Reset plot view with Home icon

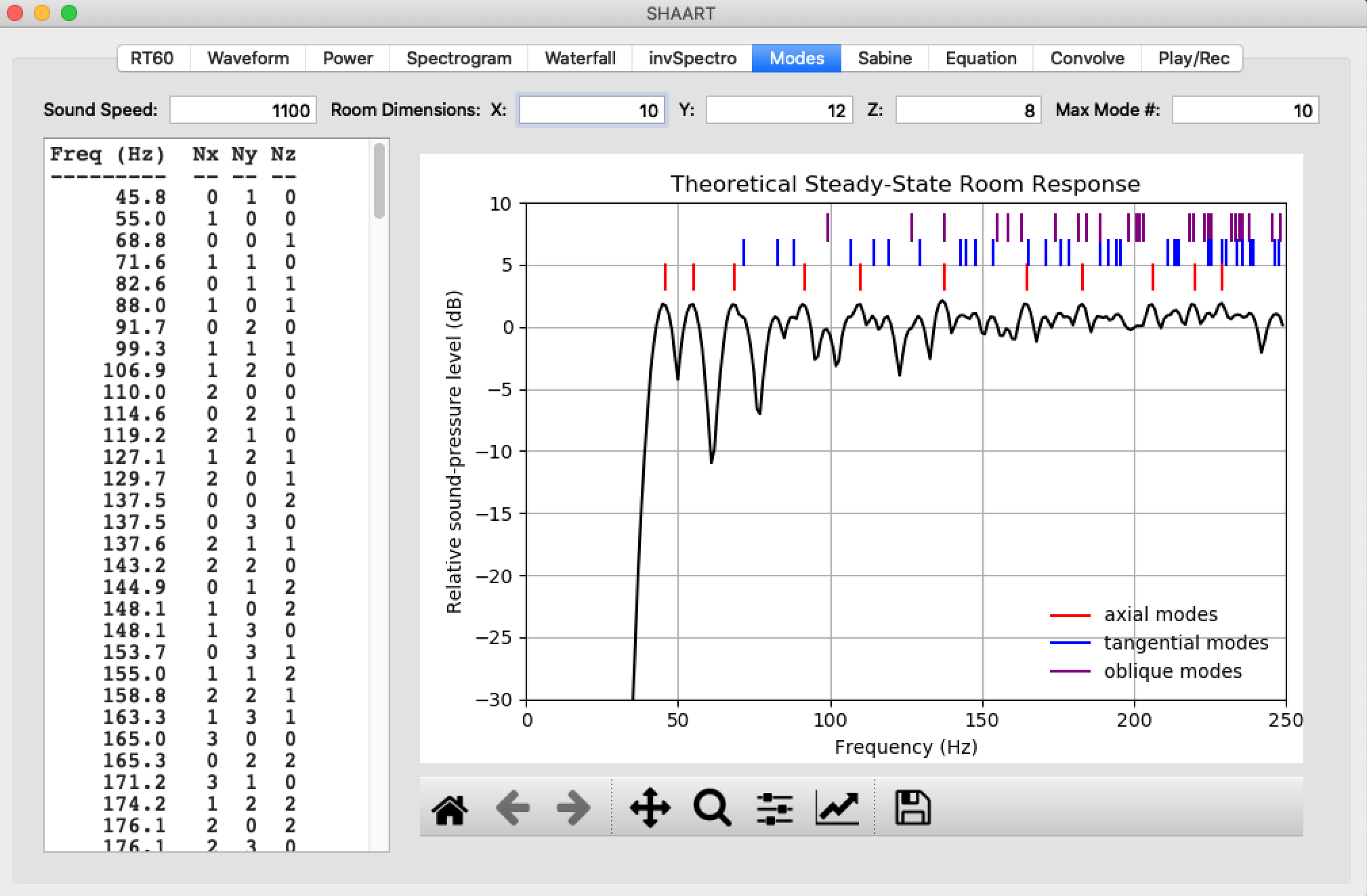click(x=450, y=809)
